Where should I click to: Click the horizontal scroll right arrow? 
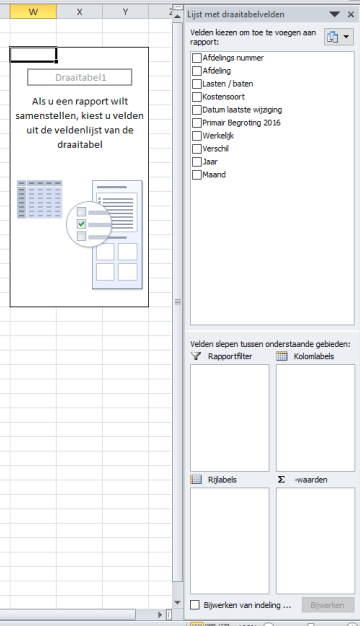click(x=160, y=614)
